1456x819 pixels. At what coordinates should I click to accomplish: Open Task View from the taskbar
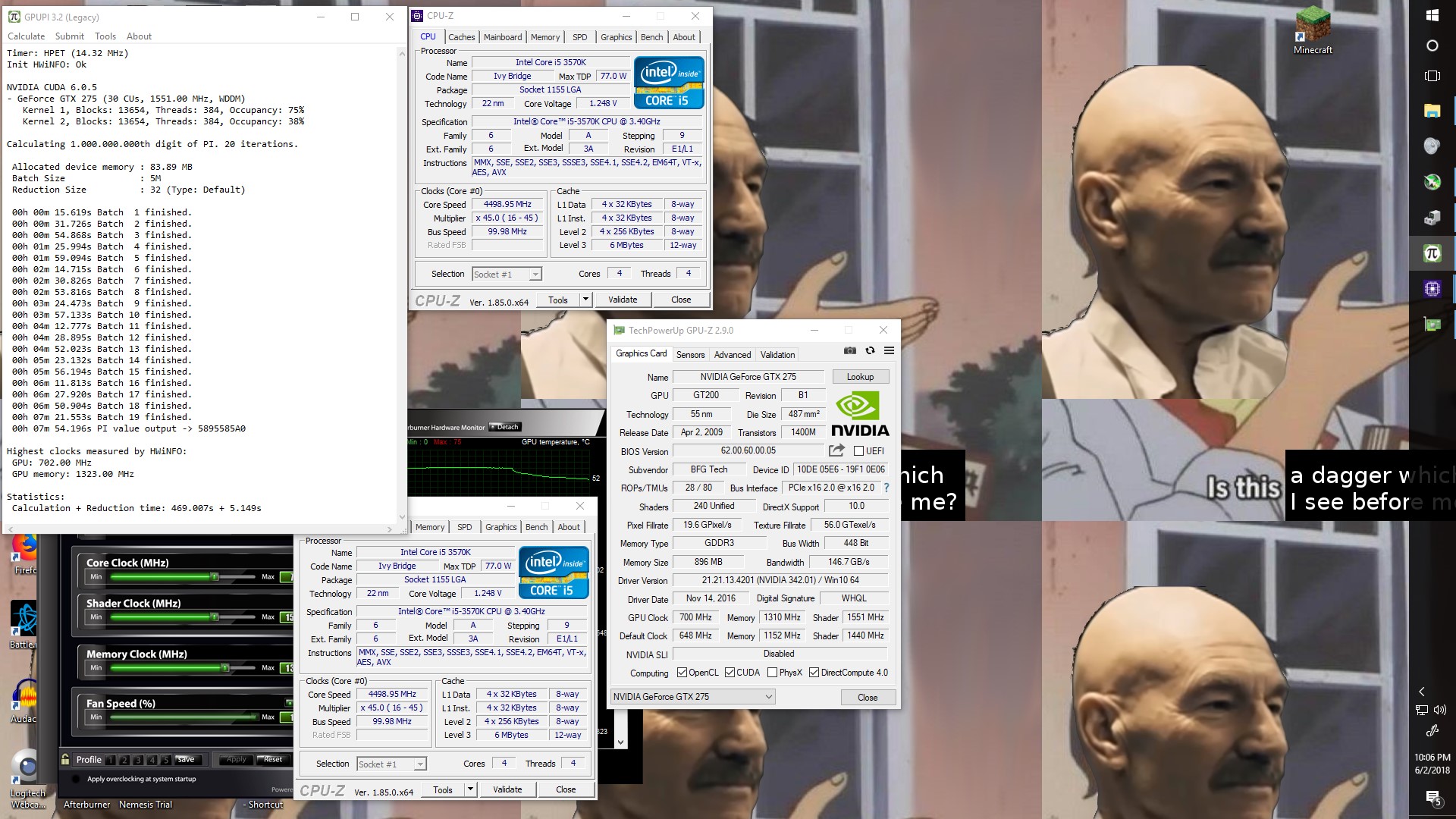click(x=1432, y=76)
